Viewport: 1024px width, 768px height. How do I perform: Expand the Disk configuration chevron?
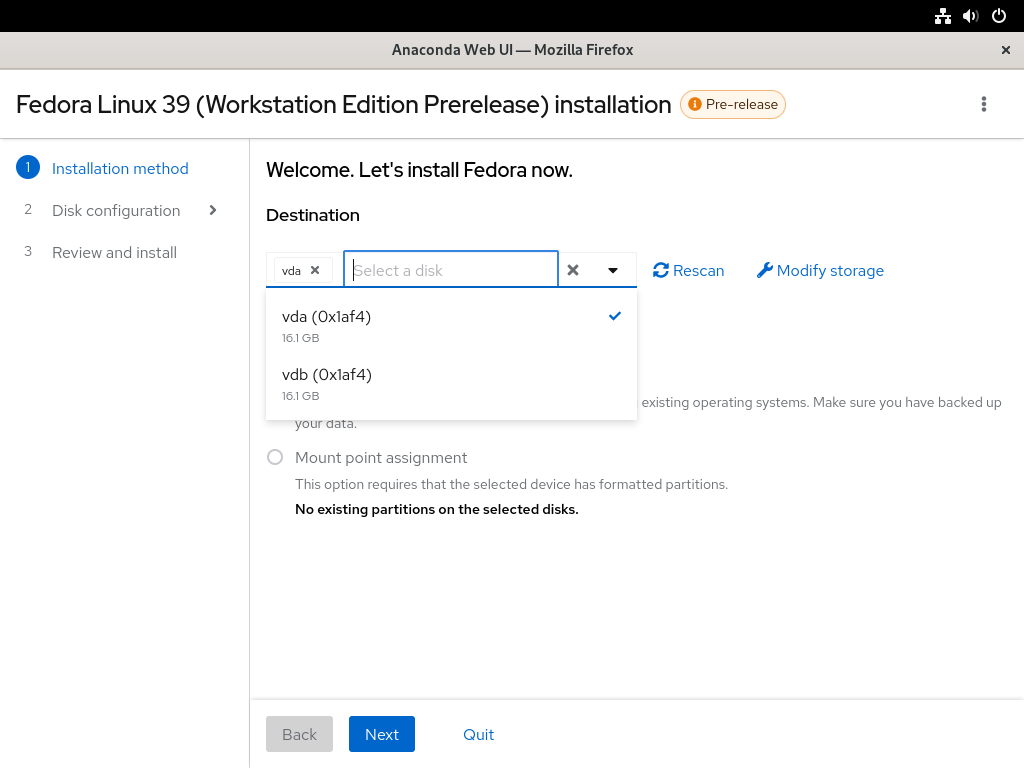(213, 210)
